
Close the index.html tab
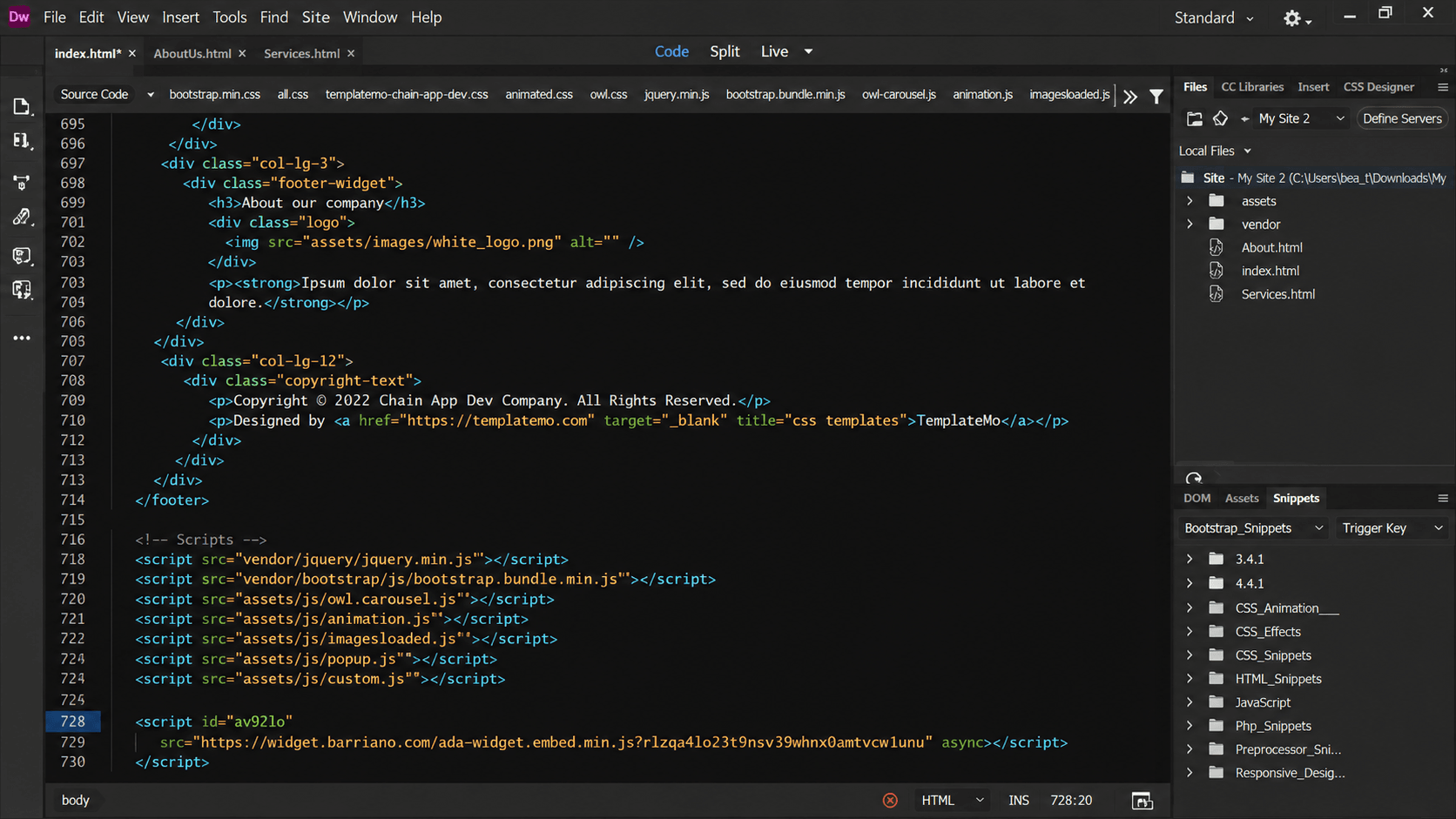[x=132, y=53]
